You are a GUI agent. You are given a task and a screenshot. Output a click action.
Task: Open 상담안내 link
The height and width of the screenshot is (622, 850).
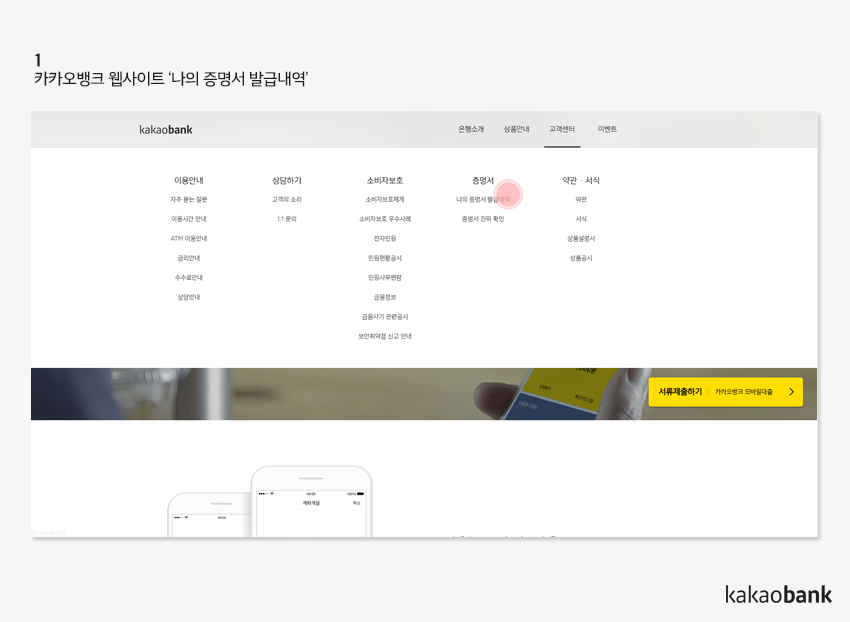point(189,297)
